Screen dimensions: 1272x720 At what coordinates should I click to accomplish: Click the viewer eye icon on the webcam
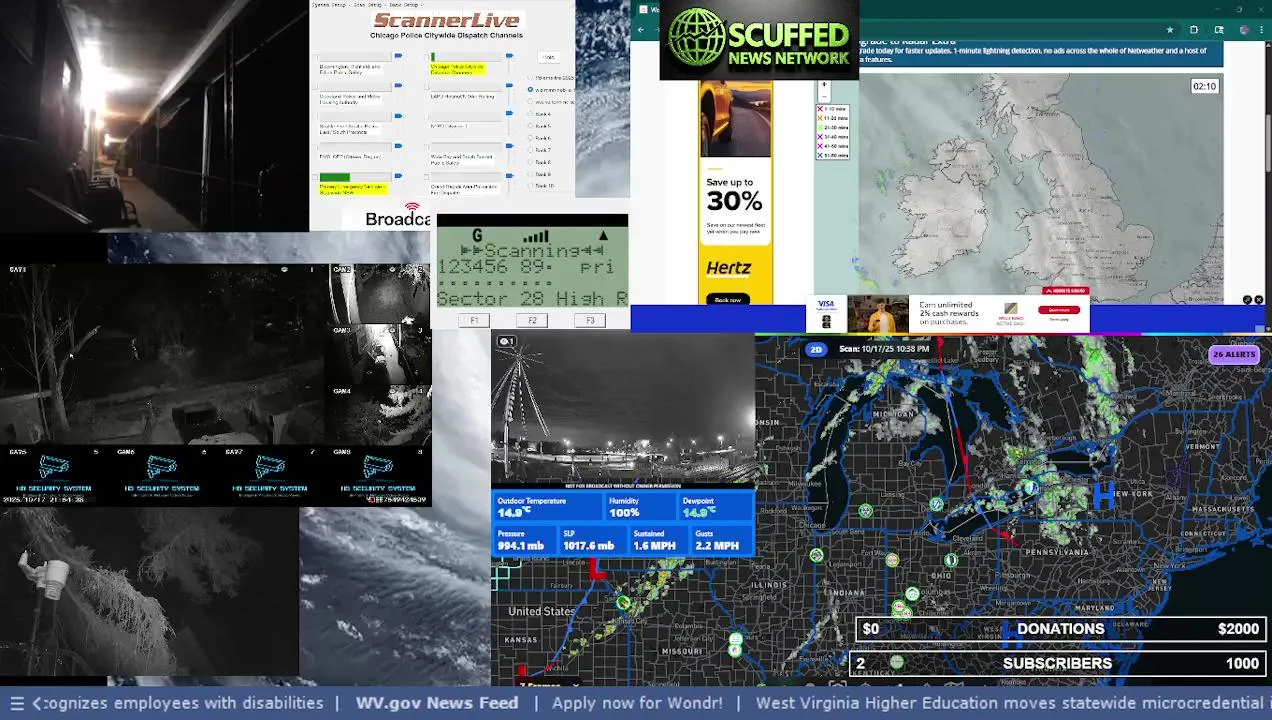click(507, 342)
